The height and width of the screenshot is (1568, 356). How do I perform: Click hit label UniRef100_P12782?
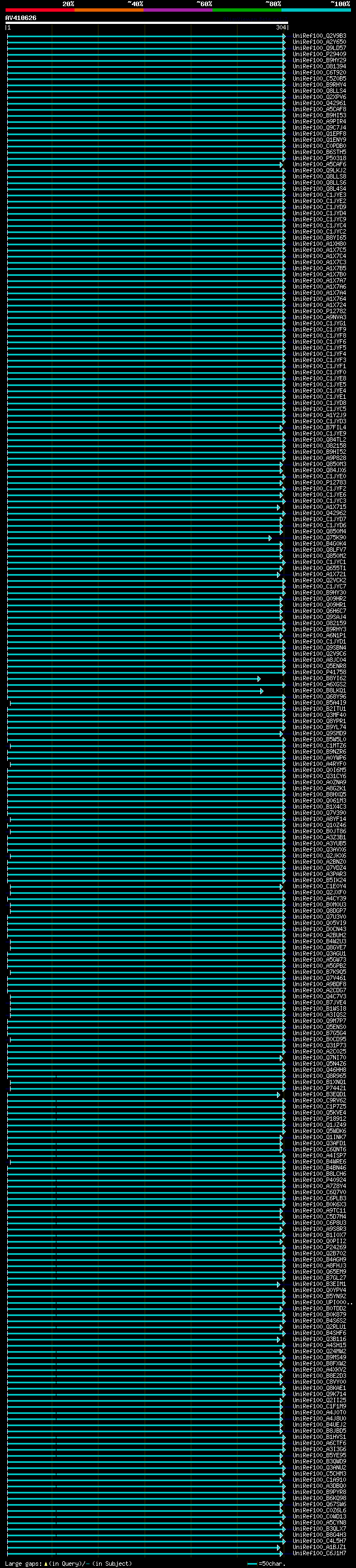pos(319,311)
